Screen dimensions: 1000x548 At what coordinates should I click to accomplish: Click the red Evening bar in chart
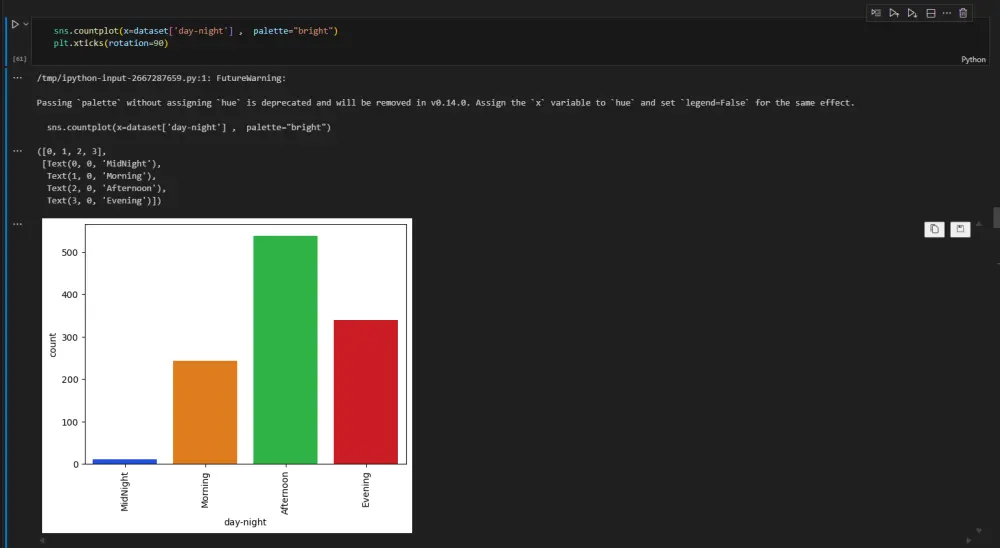pos(365,392)
